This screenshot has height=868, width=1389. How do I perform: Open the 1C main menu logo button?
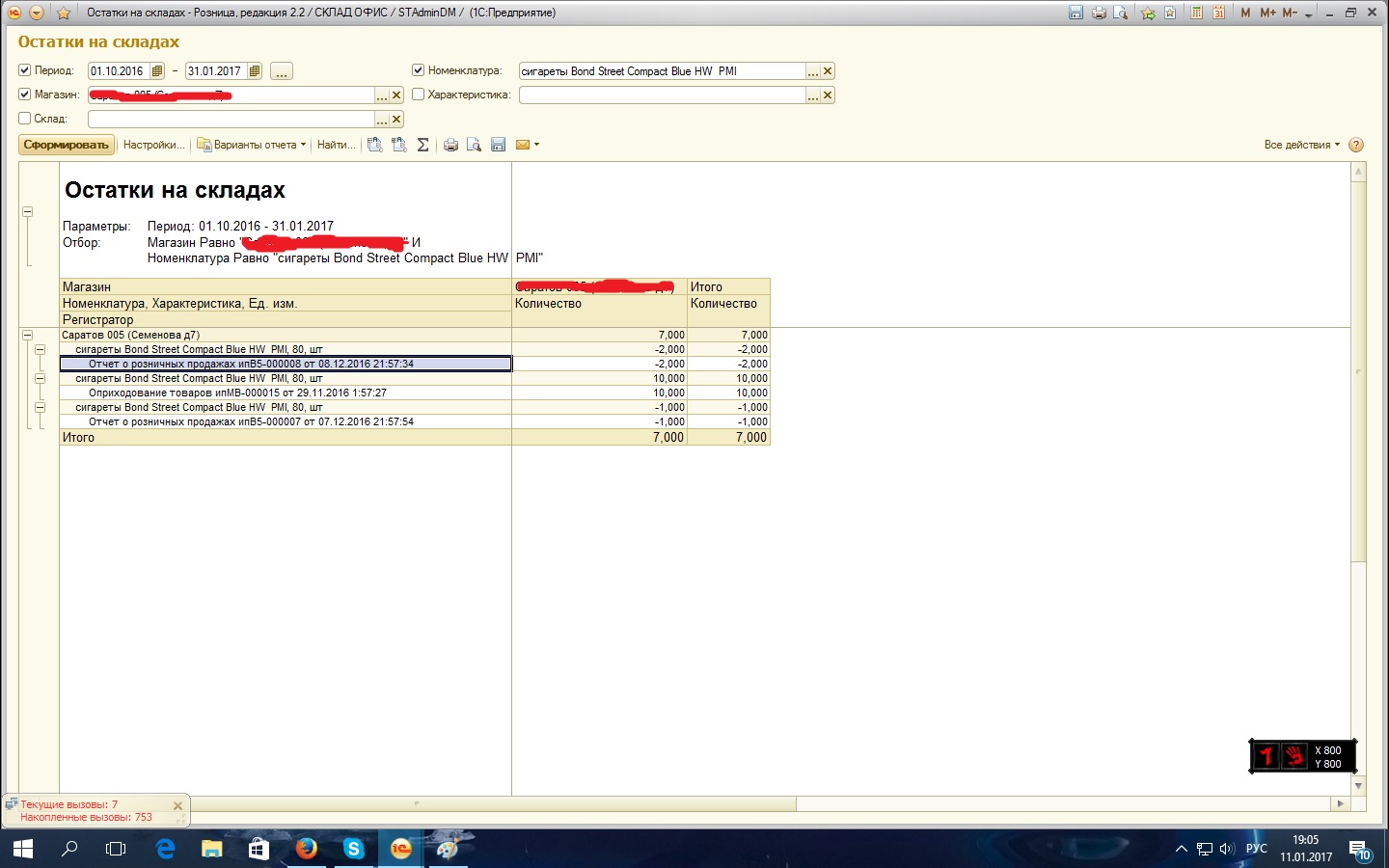point(14,13)
